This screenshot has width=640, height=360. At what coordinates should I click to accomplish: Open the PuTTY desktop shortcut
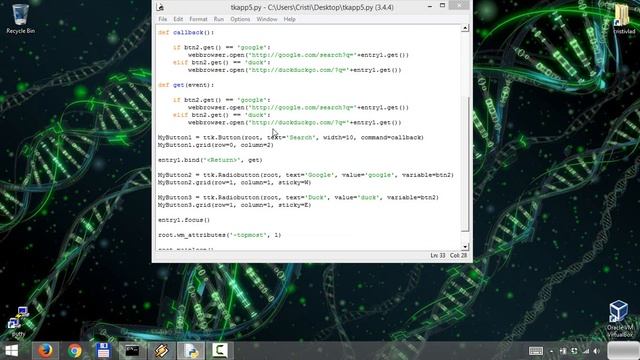pos(18,322)
